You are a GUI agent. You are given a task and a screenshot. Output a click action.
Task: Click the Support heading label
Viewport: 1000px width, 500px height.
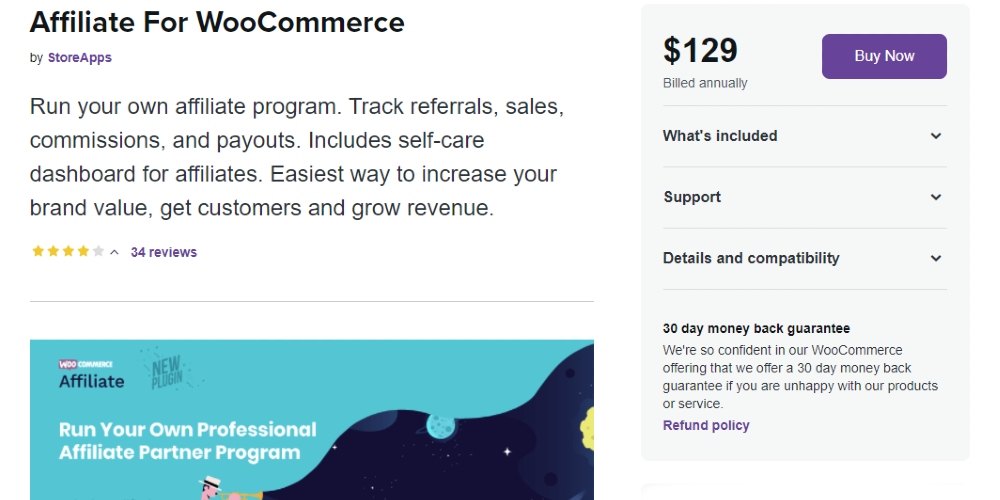point(692,197)
